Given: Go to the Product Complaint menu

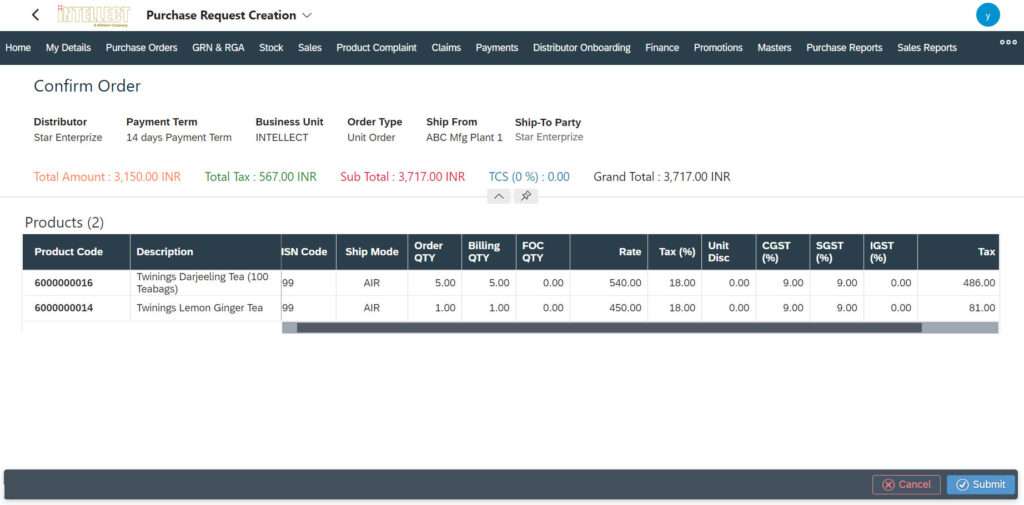Looking at the screenshot, I should click(376, 47).
